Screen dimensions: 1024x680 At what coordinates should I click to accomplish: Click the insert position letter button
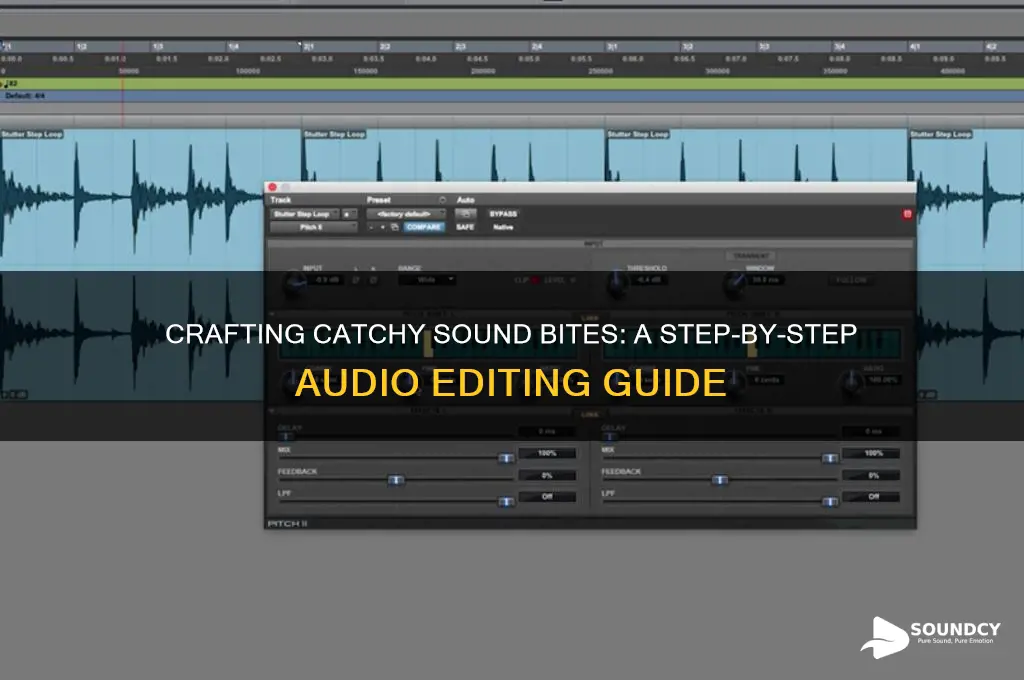click(349, 214)
